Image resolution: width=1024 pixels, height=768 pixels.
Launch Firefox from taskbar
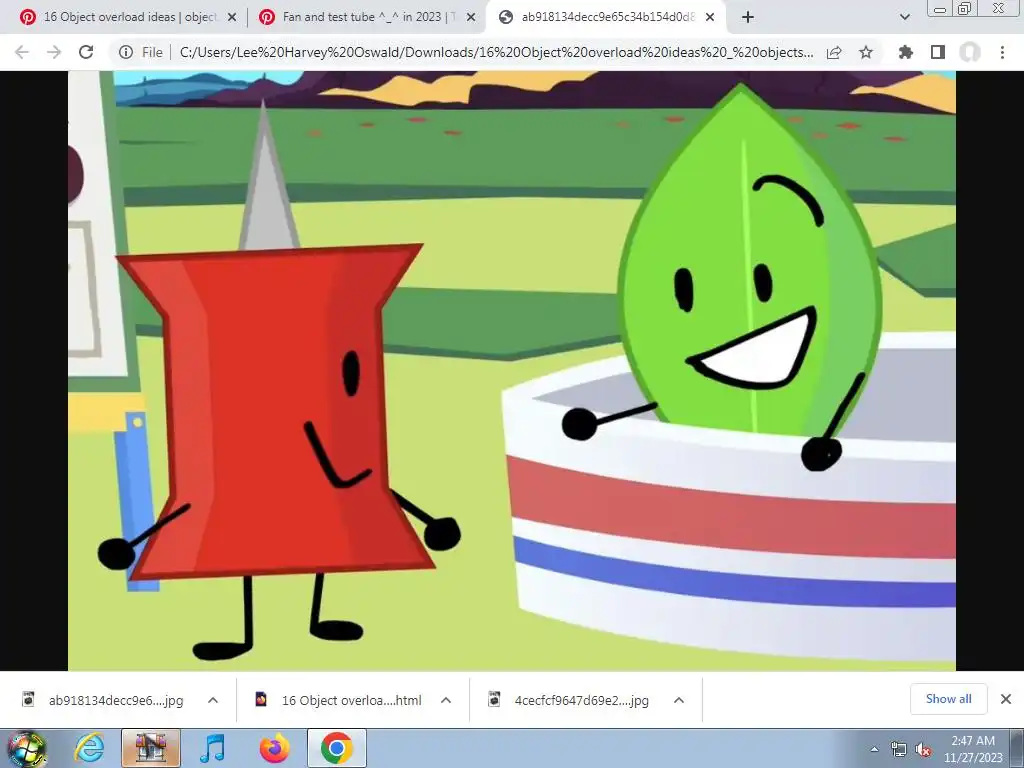pos(274,748)
